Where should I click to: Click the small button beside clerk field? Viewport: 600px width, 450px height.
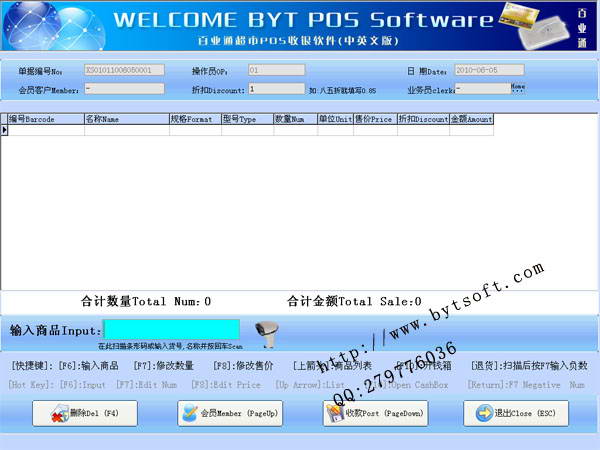pos(518,88)
